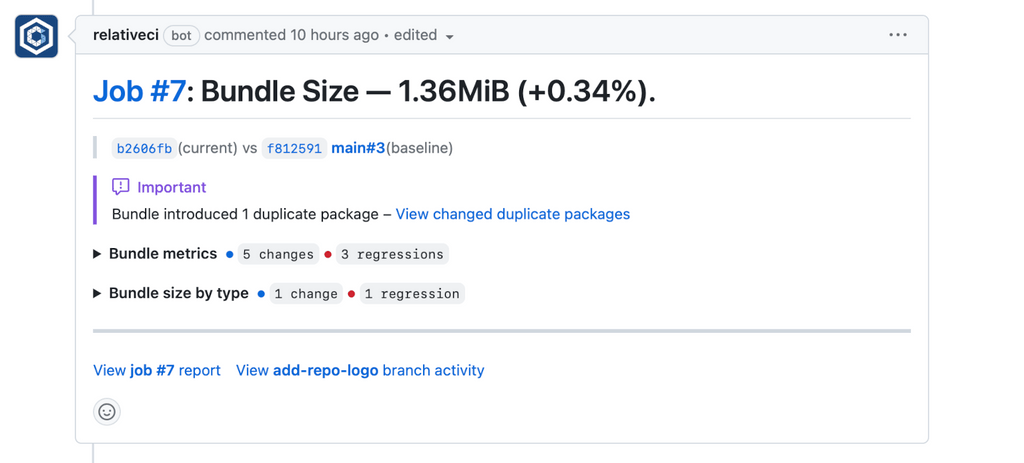The width and height of the screenshot is (1024, 463).
Task: Open the edited history dropdown arrow
Action: 450,37
